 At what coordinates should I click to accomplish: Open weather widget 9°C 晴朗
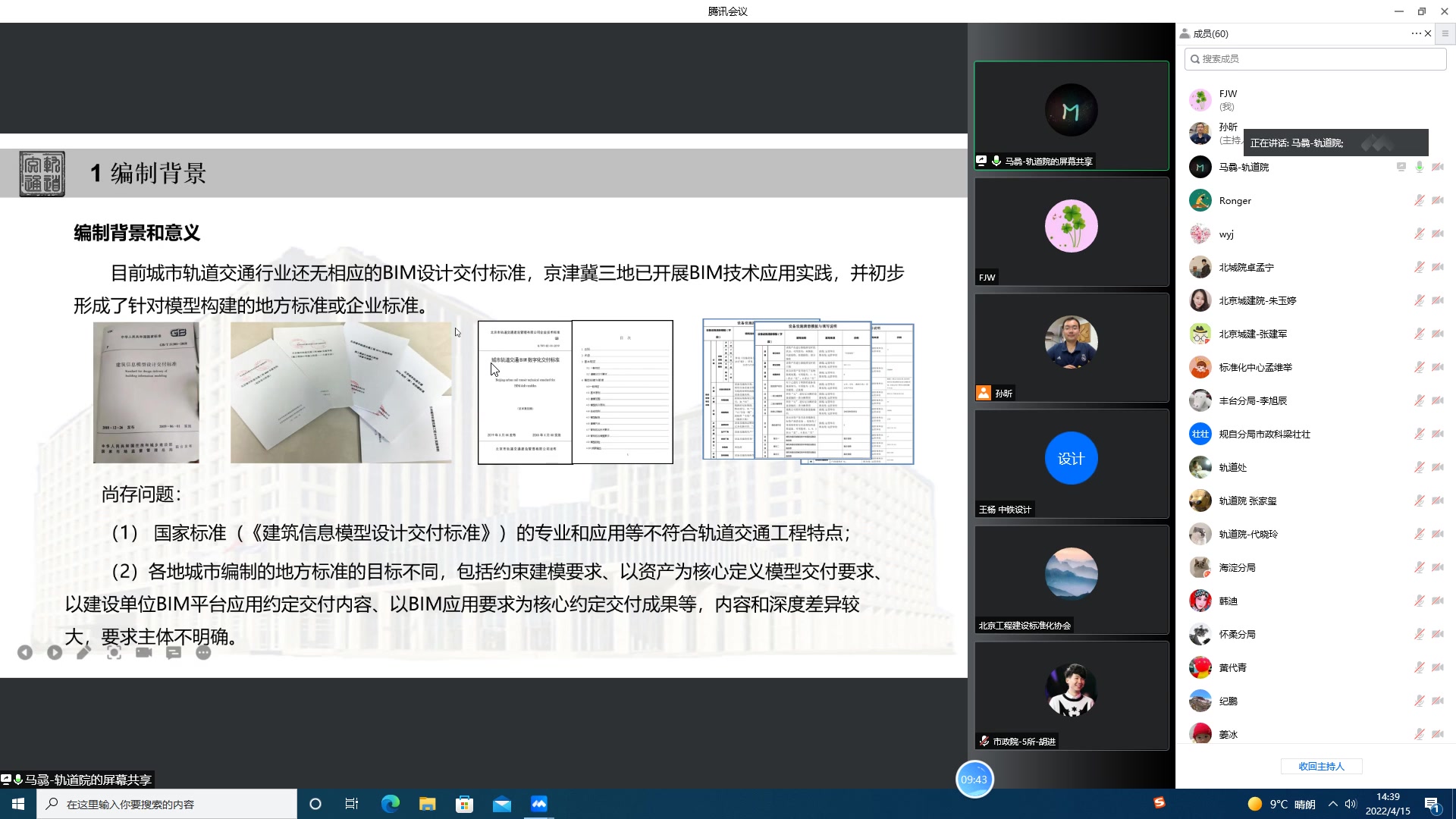pyautogui.click(x=1282, y=804)
